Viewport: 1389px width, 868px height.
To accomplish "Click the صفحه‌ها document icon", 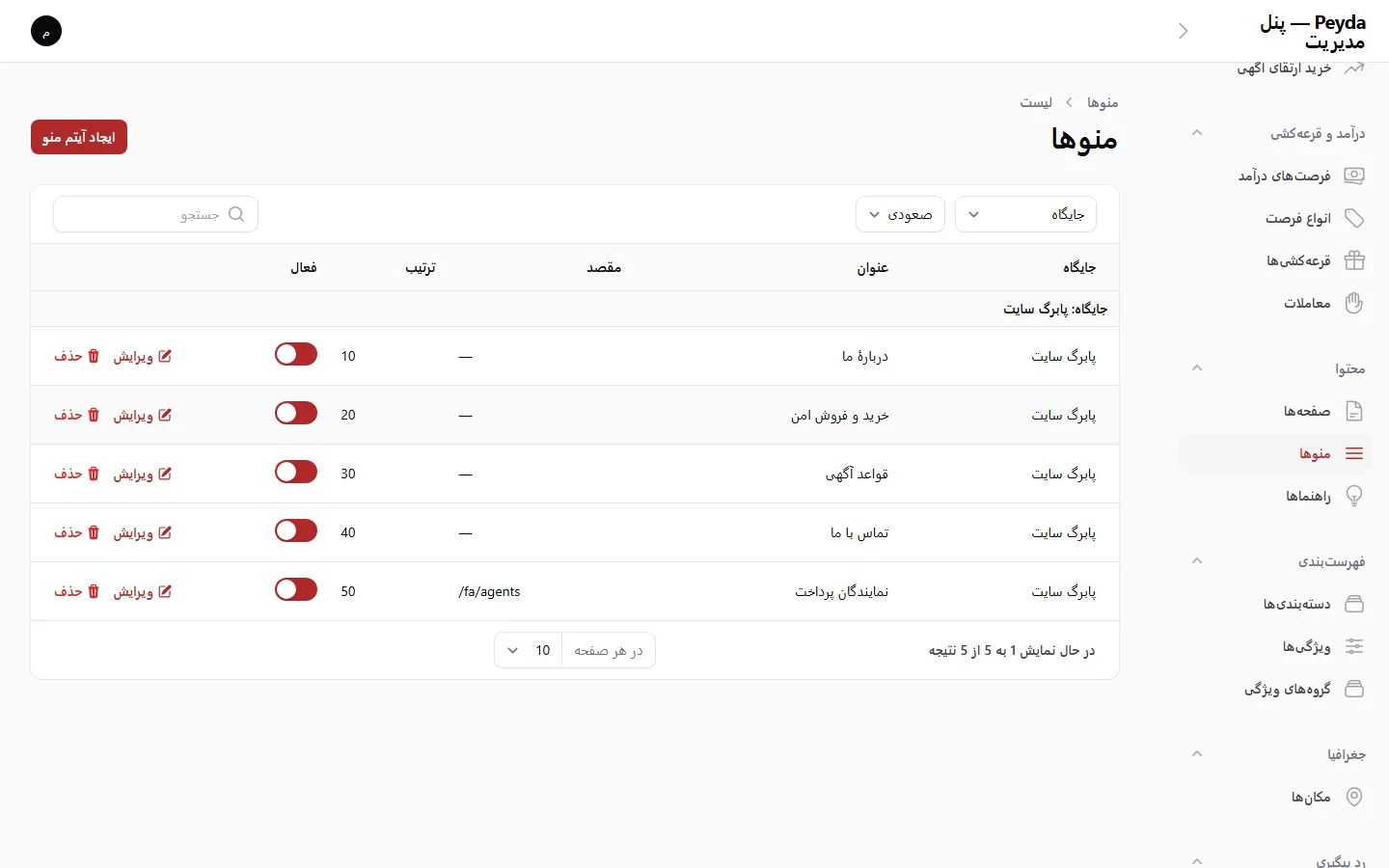I will 1354,411.
